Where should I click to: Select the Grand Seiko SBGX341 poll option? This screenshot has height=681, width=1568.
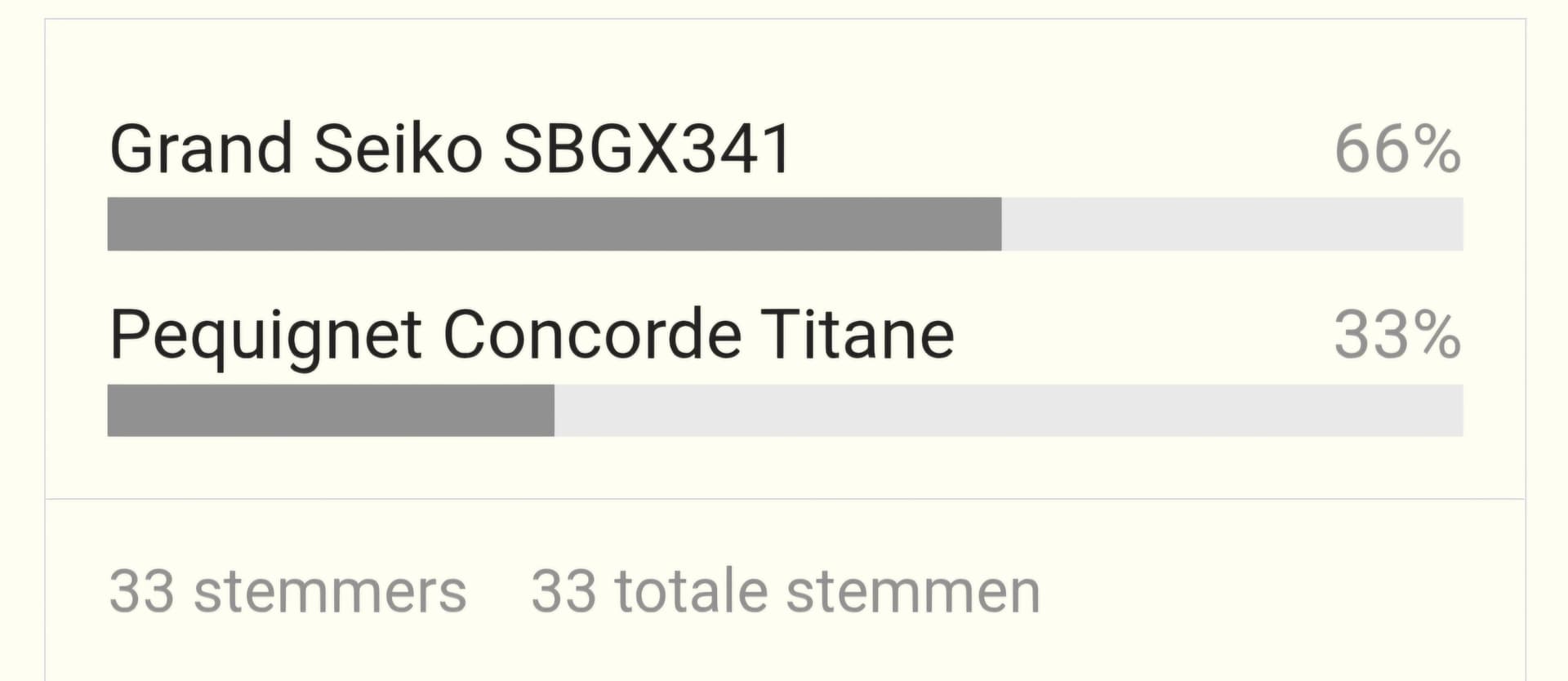pos(449,149)
